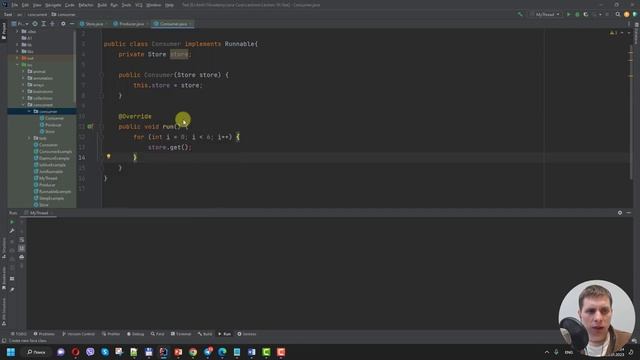Expand the collections package
Image resolution: width=640 pixels, height=360 pixels.
point(24,98)
